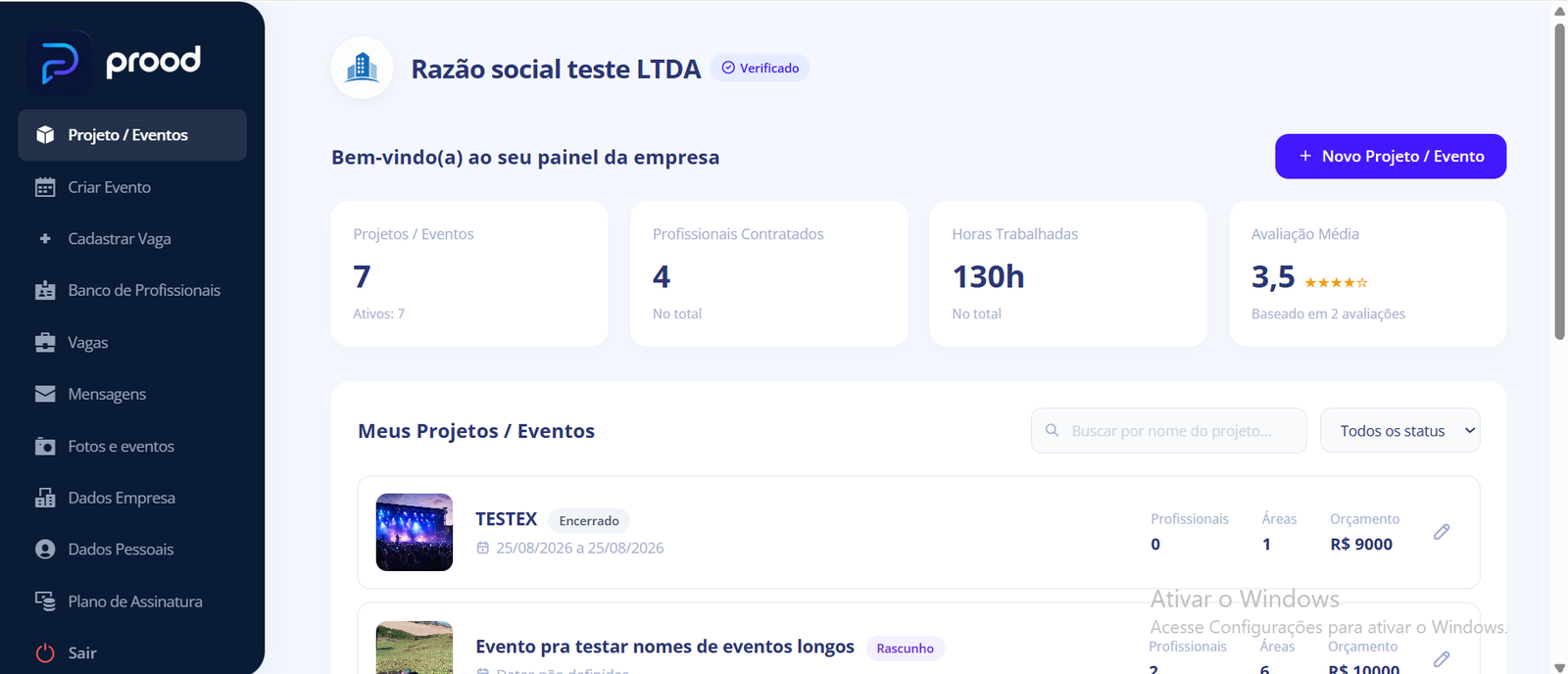Click the search magnifier icon in project search

pyautogui.click(x=1052, y=430)
